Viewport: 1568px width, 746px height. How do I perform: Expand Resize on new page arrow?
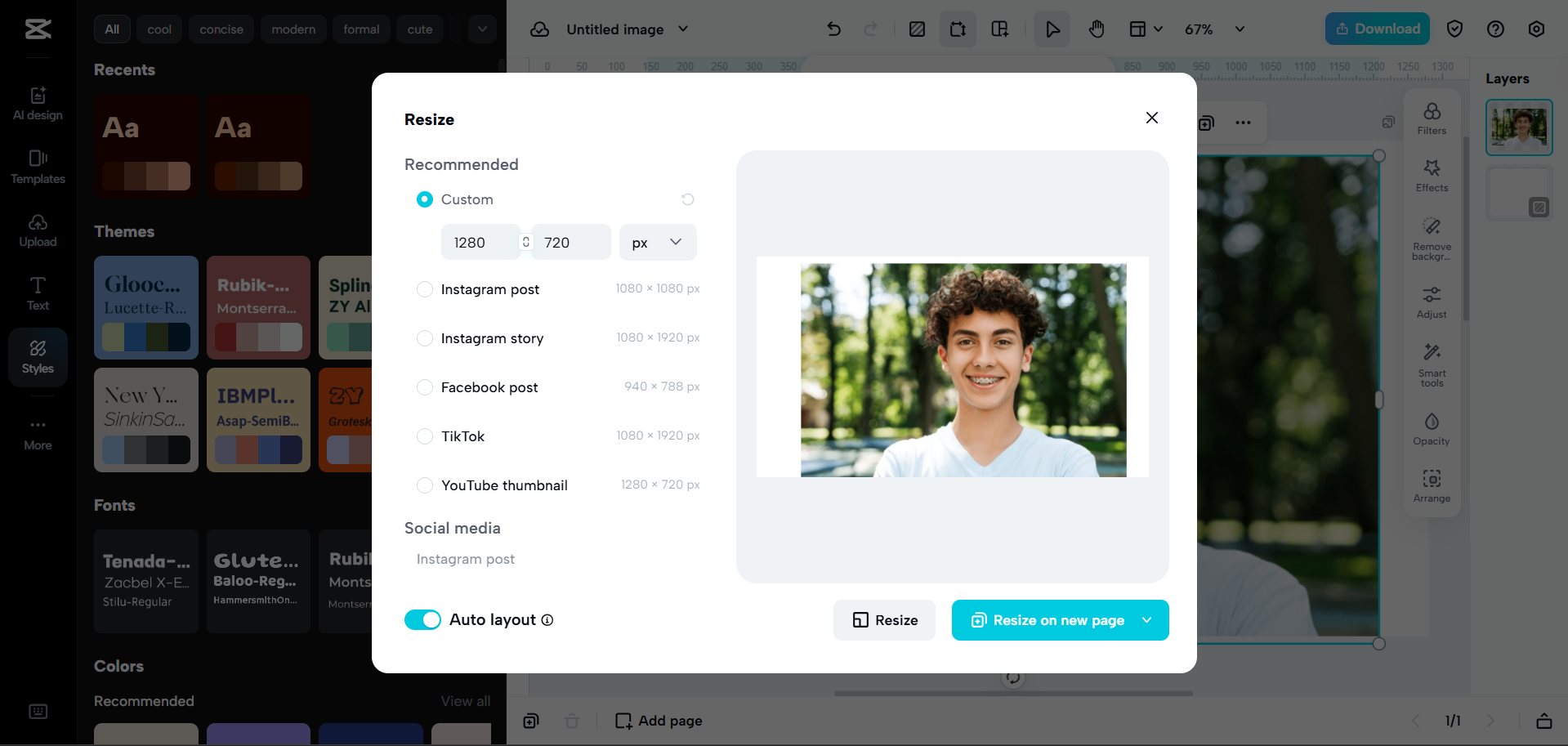click(x=1147, y=620)
